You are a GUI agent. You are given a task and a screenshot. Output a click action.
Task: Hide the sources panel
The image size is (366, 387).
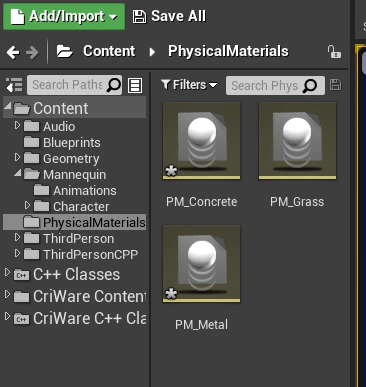point(14,85)
